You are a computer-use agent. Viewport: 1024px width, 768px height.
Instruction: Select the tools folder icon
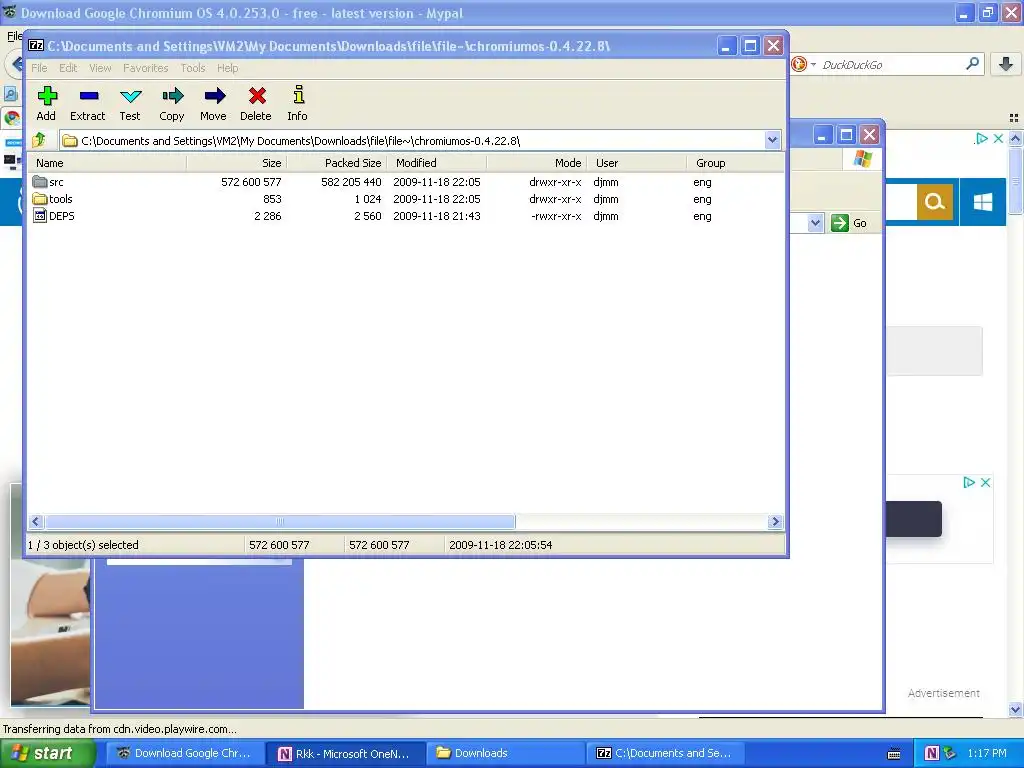(40, 199)
